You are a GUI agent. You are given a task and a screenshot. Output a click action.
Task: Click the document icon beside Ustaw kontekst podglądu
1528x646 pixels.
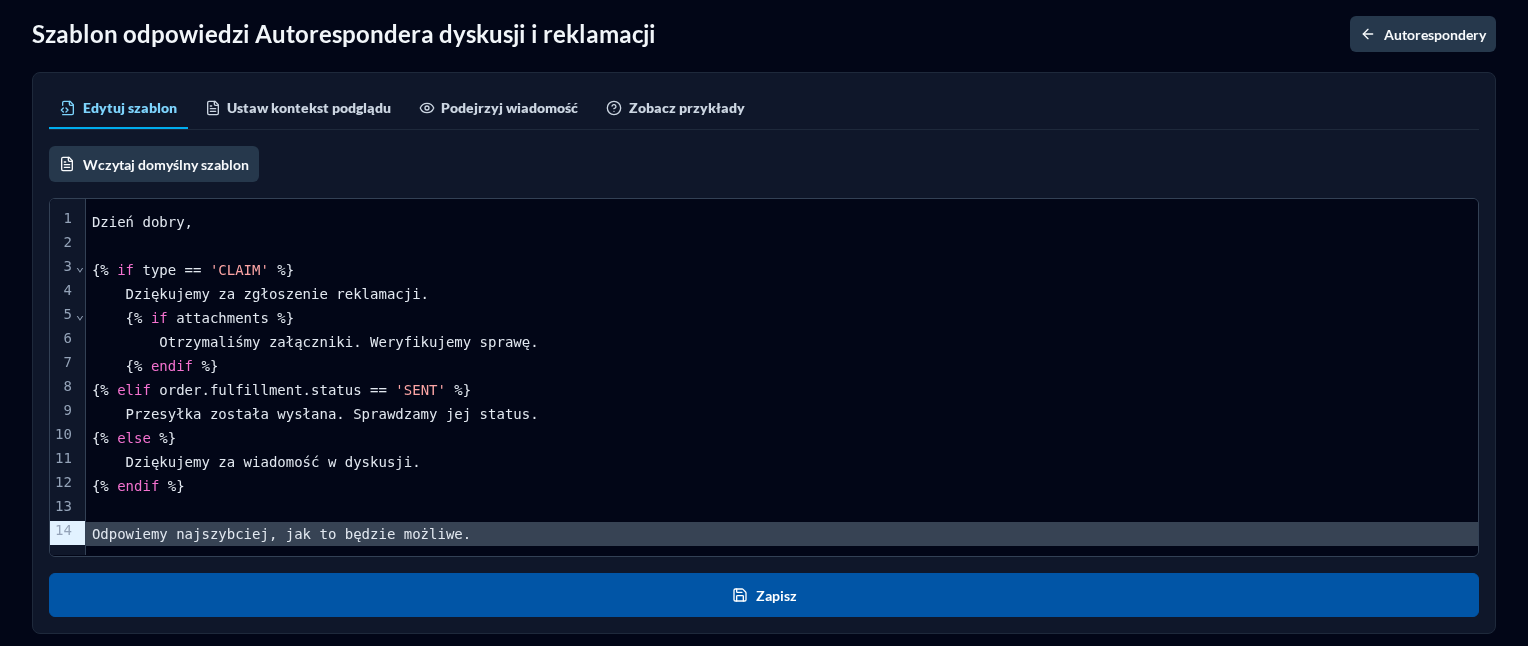click(213, 108)
